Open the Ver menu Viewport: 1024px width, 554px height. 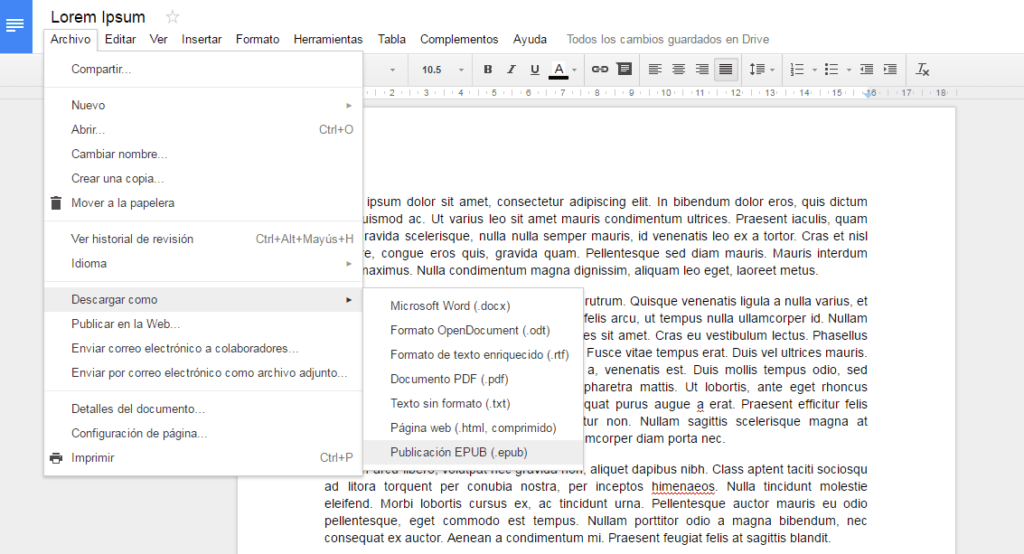click(x=159, y=39)
